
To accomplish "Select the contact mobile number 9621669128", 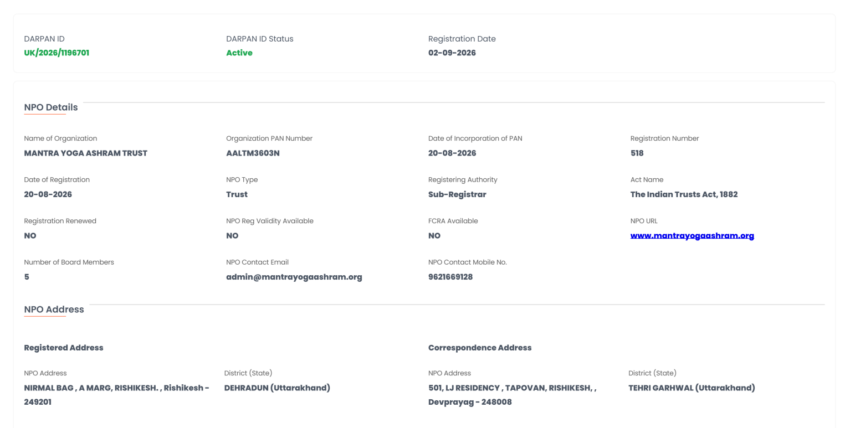I will (450, 277).
